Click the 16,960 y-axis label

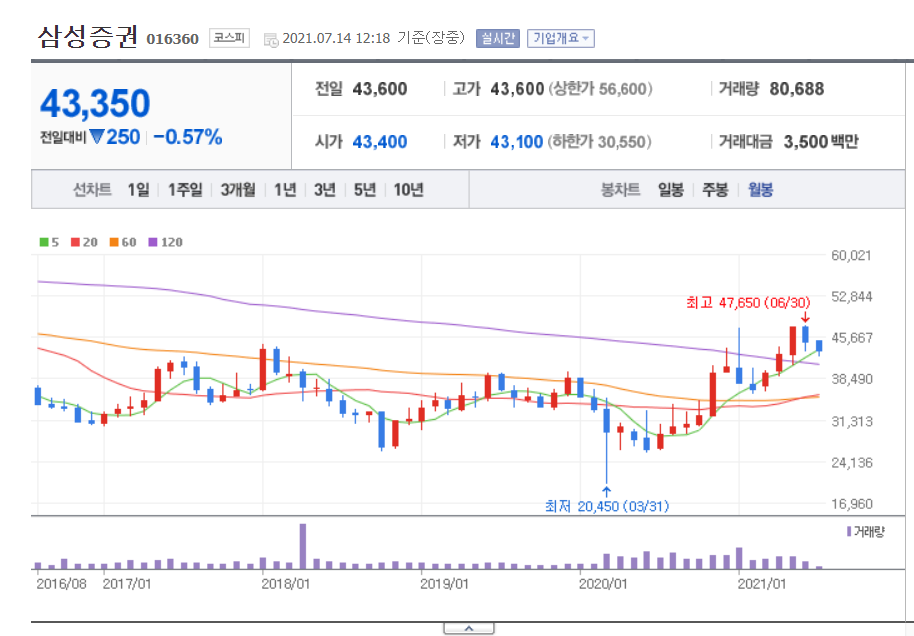pyautogui.click(x=852, y=504)
